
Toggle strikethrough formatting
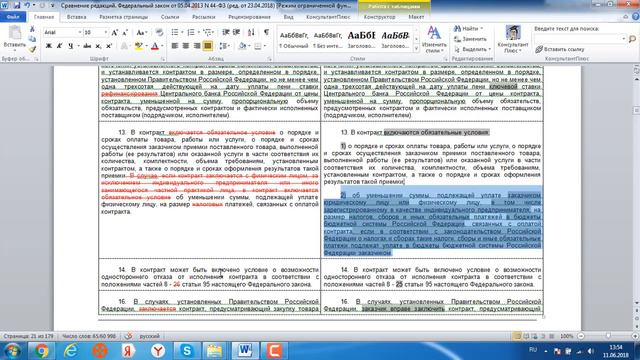point(87,46)
